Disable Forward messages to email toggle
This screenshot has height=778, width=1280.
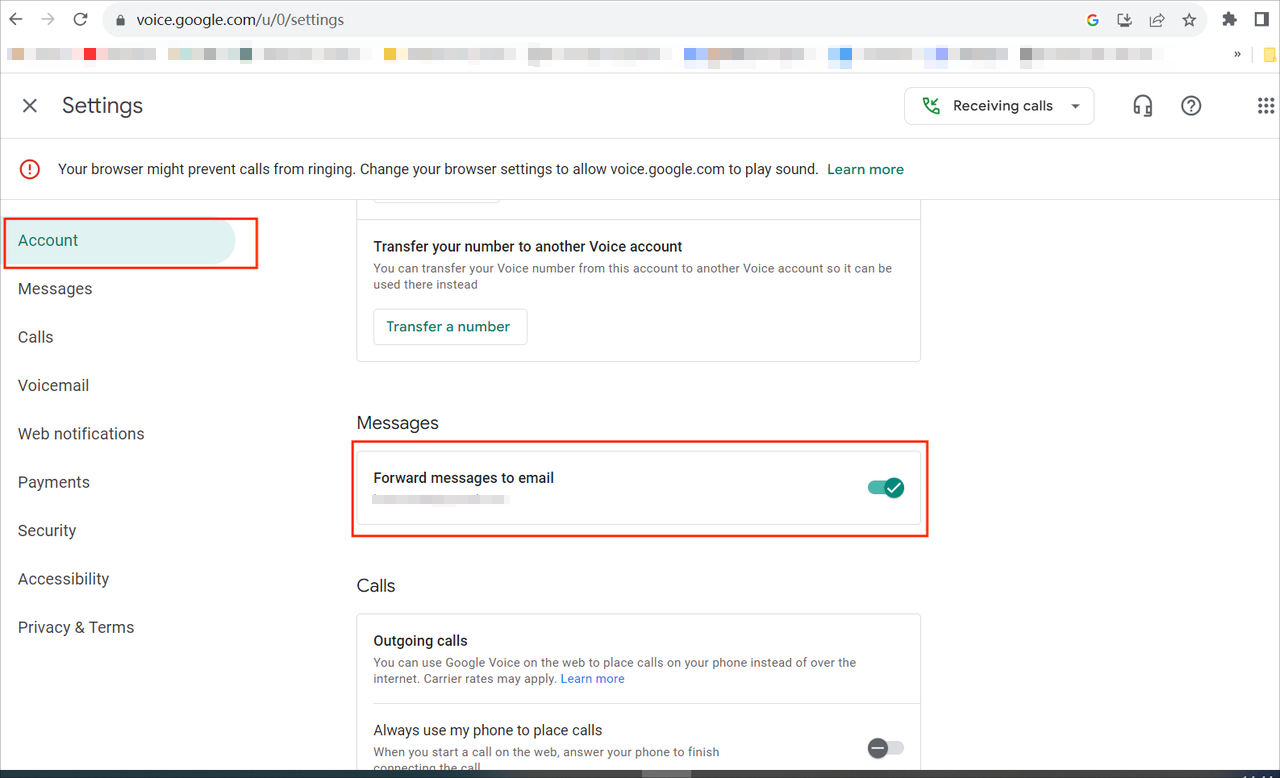point(885,488)
